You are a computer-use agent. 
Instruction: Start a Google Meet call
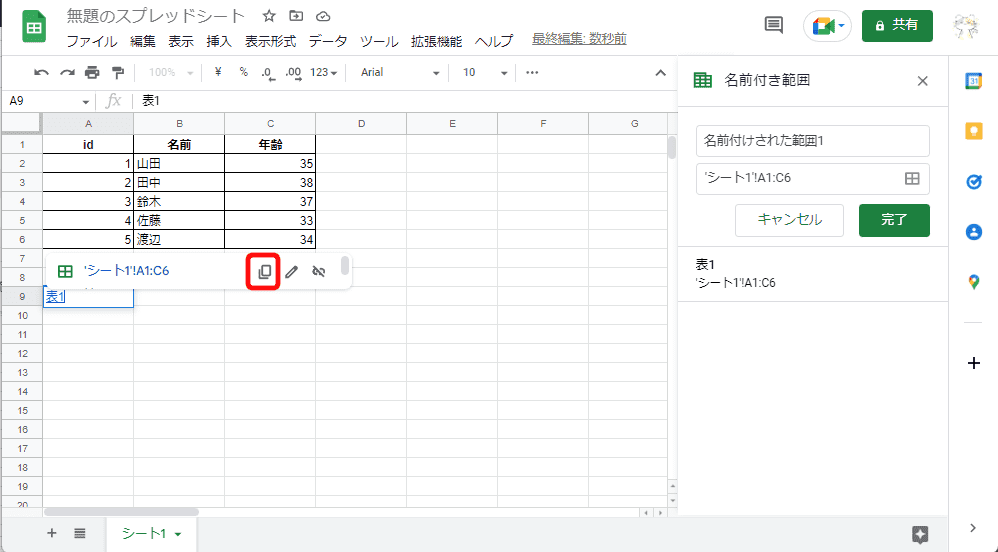(x=827, y=26)
